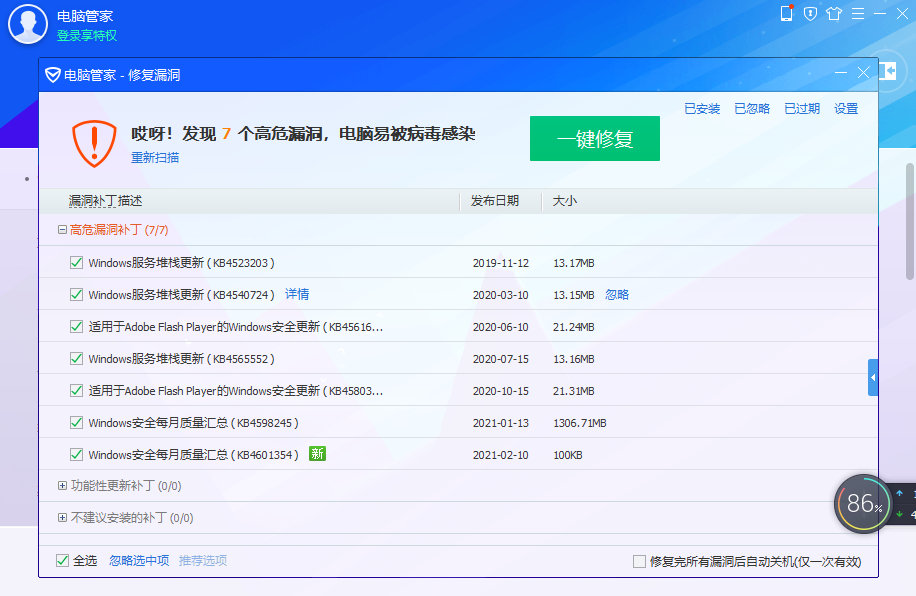
Task: Uncheck the KB4540724 patch checkbox
Action: (76, 294)
